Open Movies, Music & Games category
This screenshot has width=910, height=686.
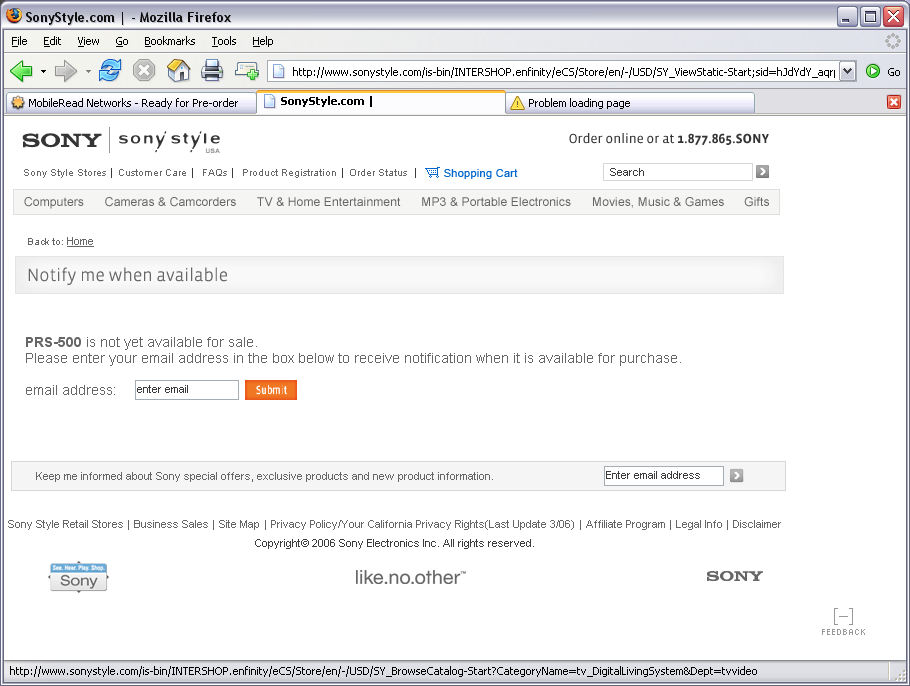tap(658, 202)
